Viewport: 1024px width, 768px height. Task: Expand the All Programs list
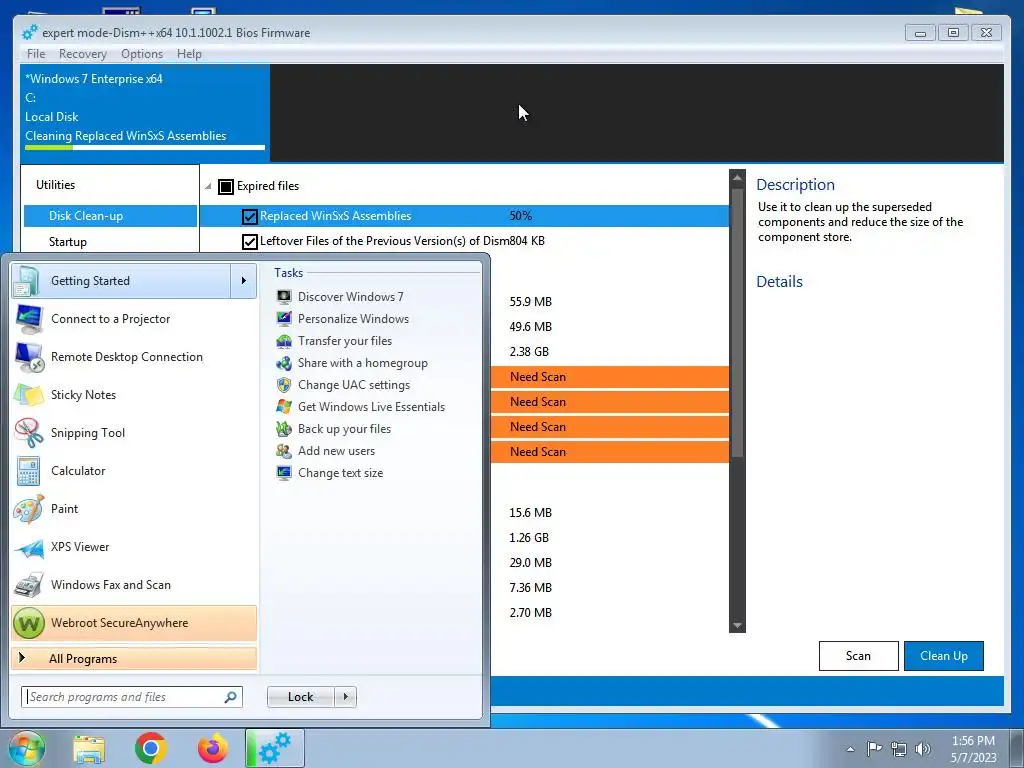[134, 659]
